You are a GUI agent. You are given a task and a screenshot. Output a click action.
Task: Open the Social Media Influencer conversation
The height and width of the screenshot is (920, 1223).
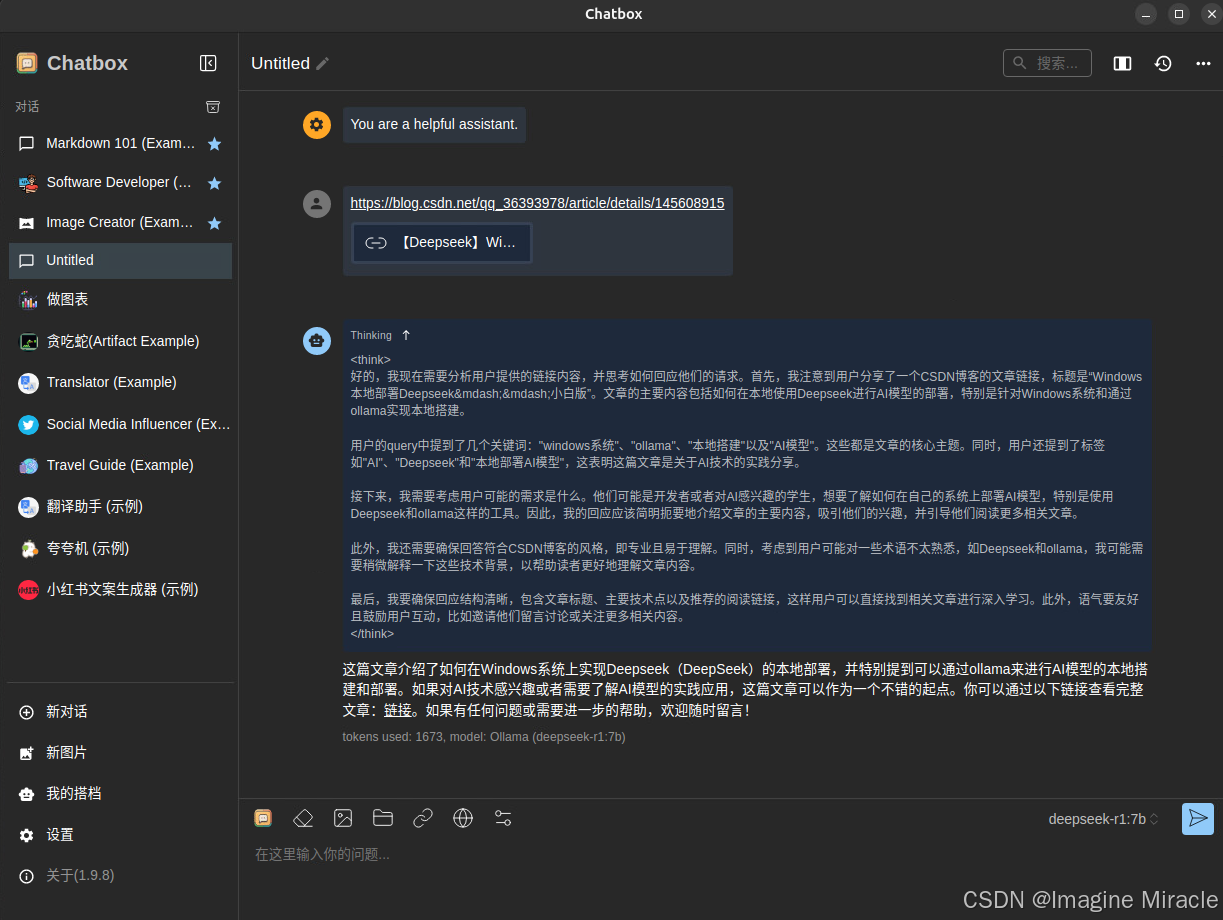pyautogui.click(x=120, y=424)
